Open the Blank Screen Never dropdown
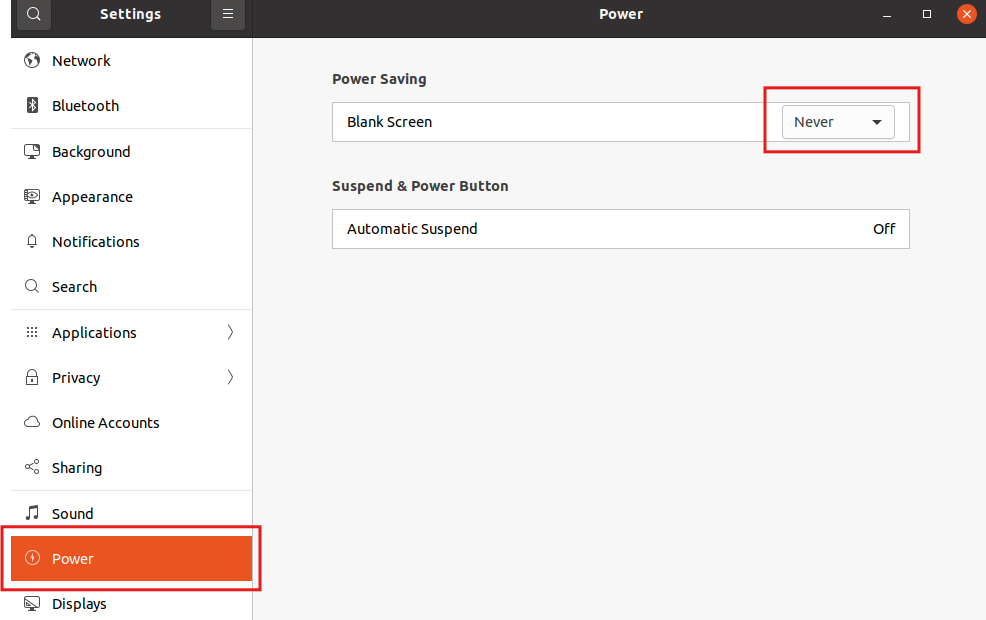 [838, 122]
